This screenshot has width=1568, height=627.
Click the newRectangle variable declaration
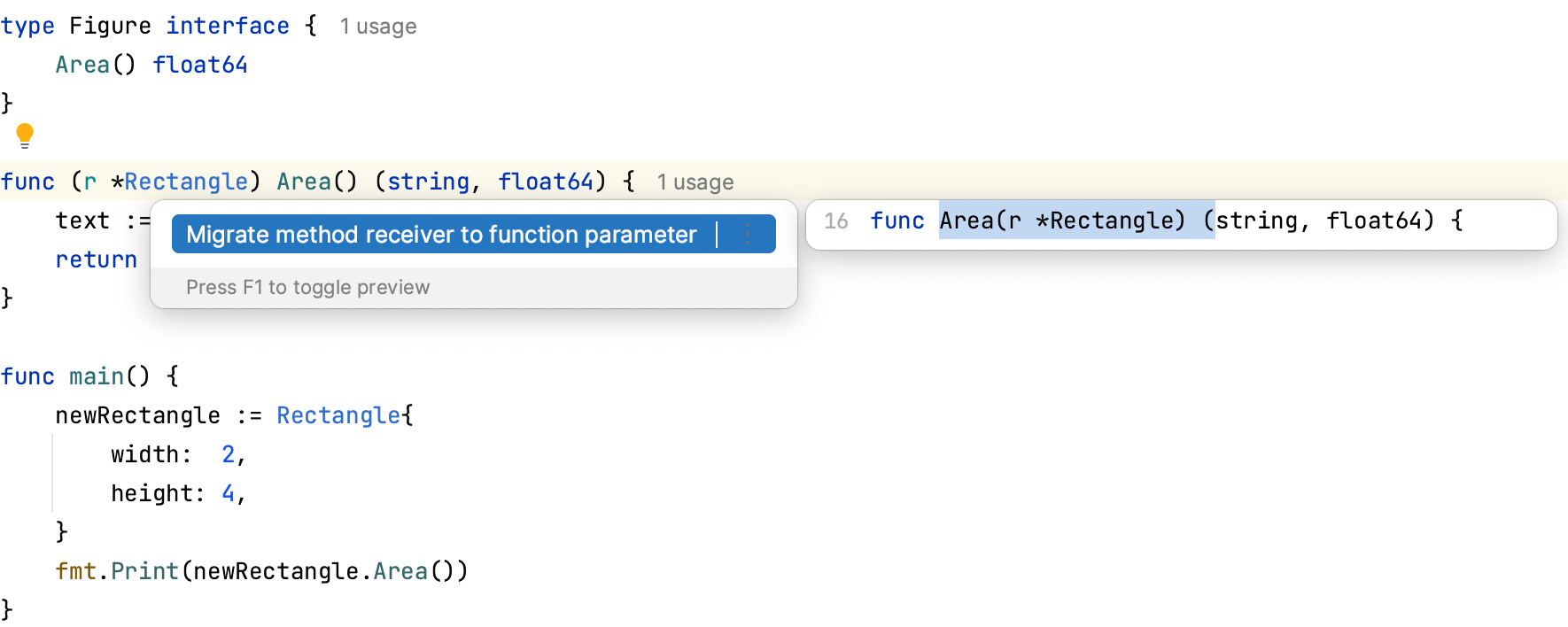click(x=137, y=416)
